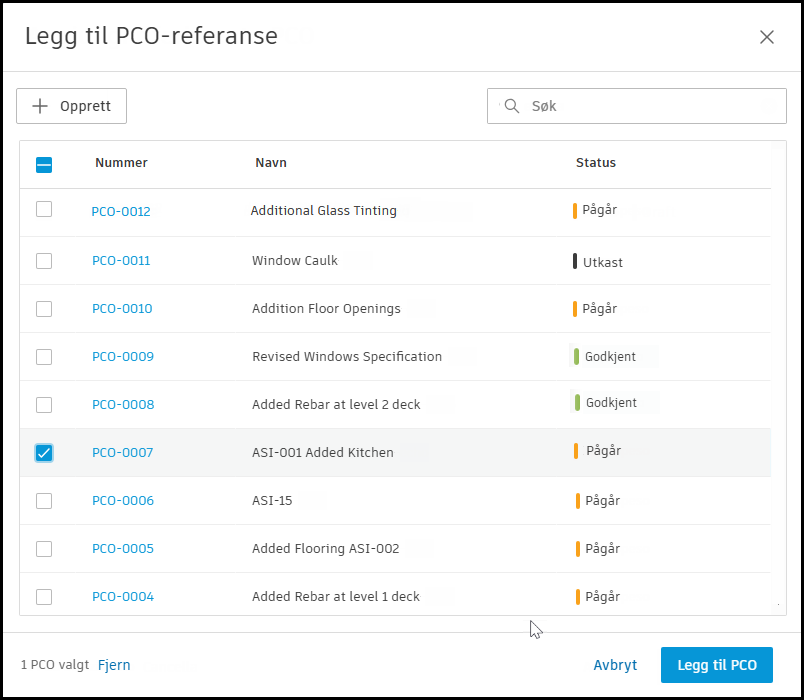
Task: Uncheck the PCO-0007 checkbox
Action: point(44,453)
